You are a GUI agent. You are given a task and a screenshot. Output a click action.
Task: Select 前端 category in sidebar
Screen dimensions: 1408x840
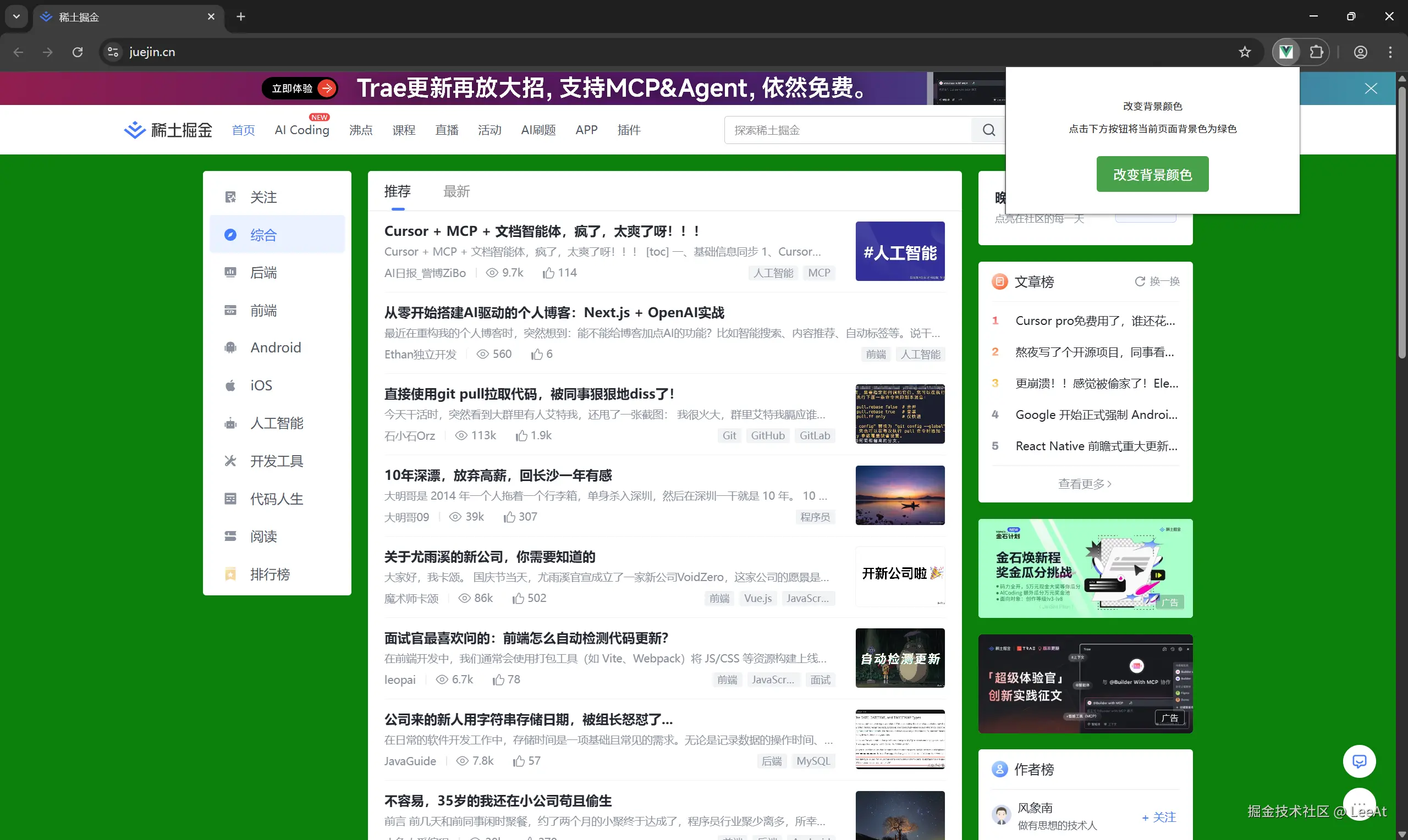(277, 310)
